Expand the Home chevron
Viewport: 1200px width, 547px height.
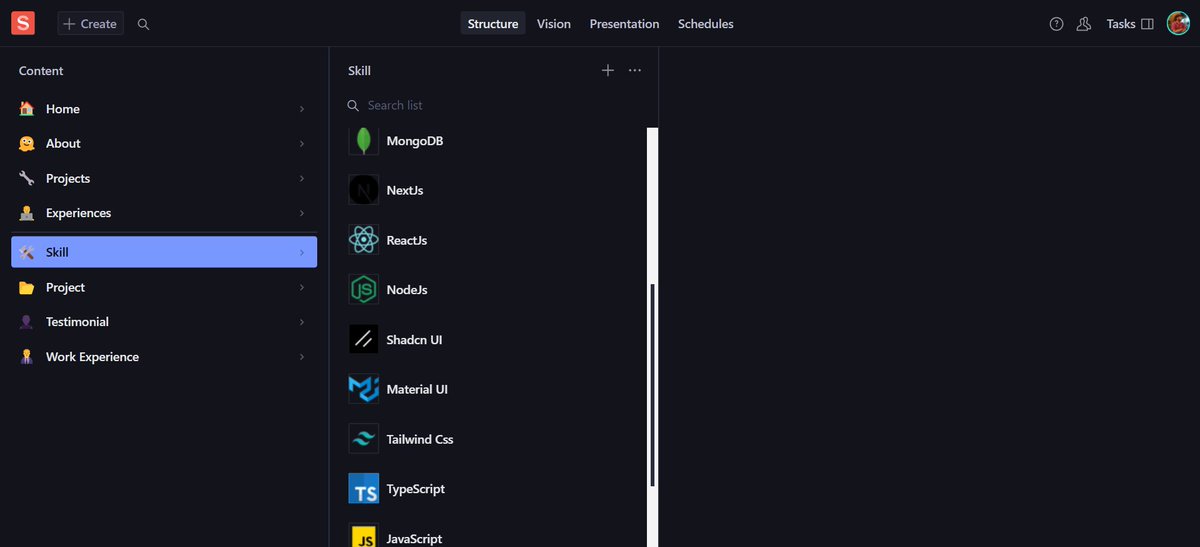pyautogui.click(x=302, y=109)
